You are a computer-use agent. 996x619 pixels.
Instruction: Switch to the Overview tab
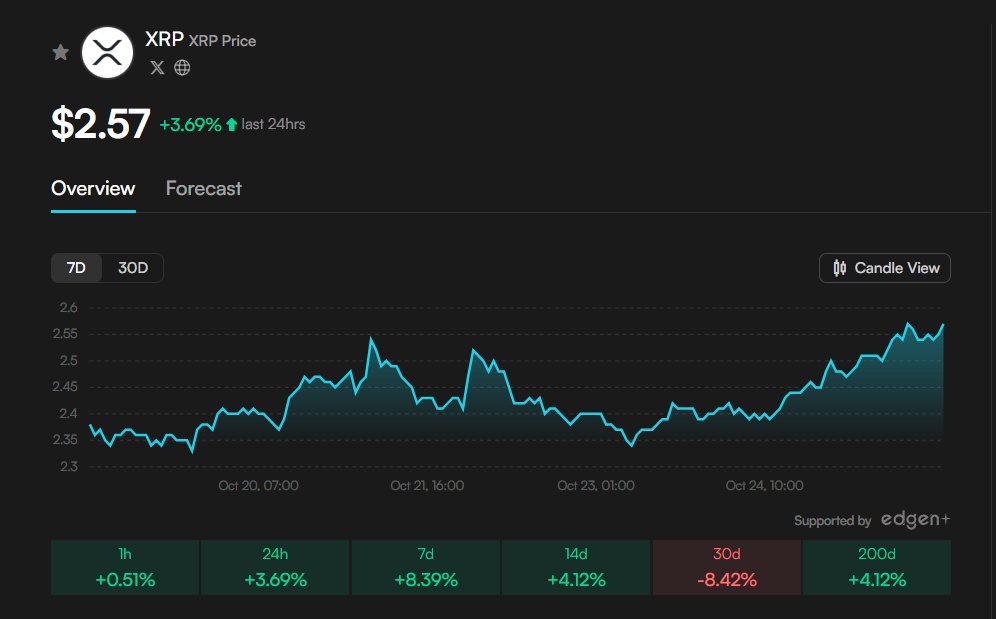coord(93,189)
